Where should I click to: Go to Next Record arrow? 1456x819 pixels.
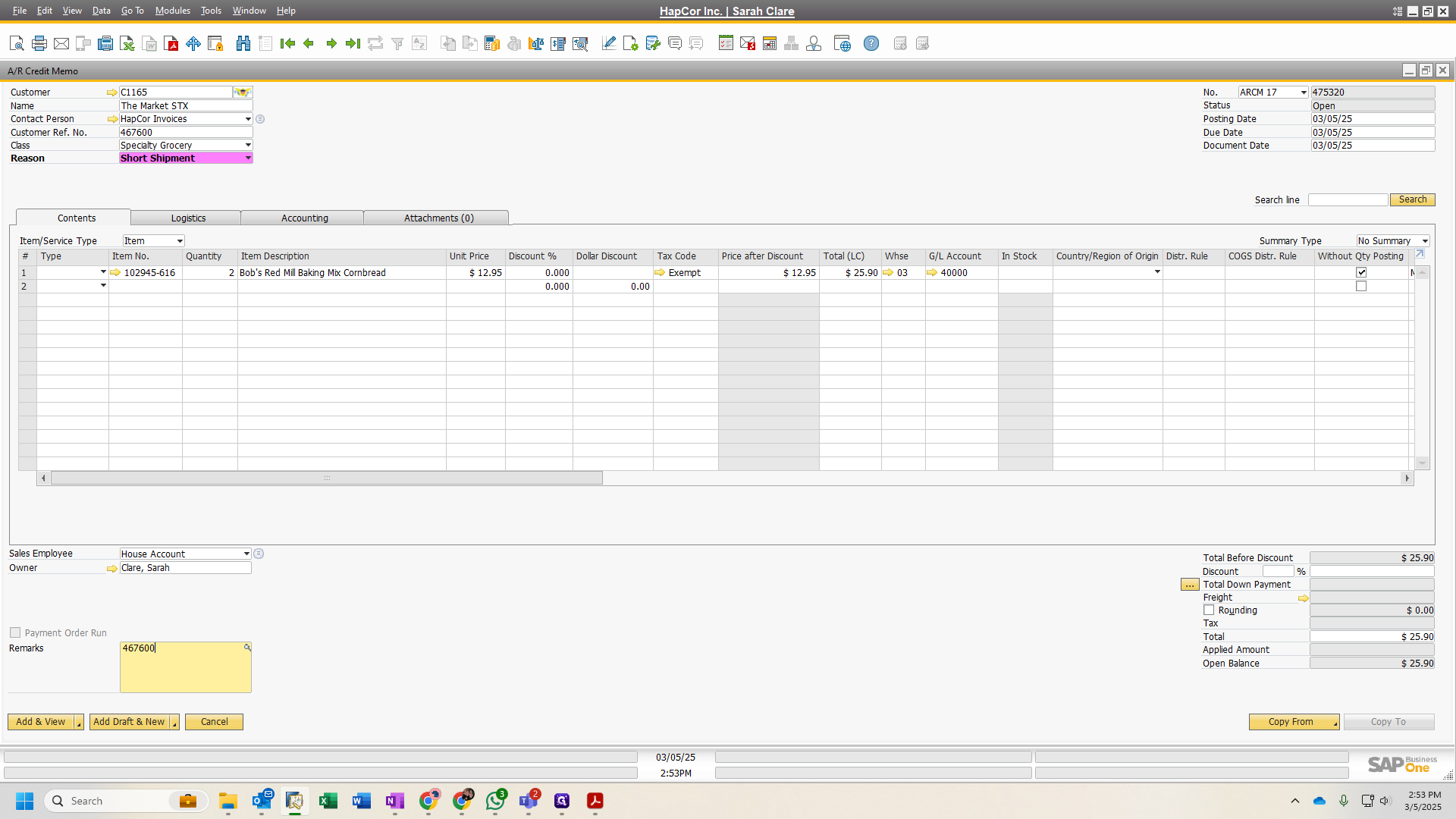[331, 44]
